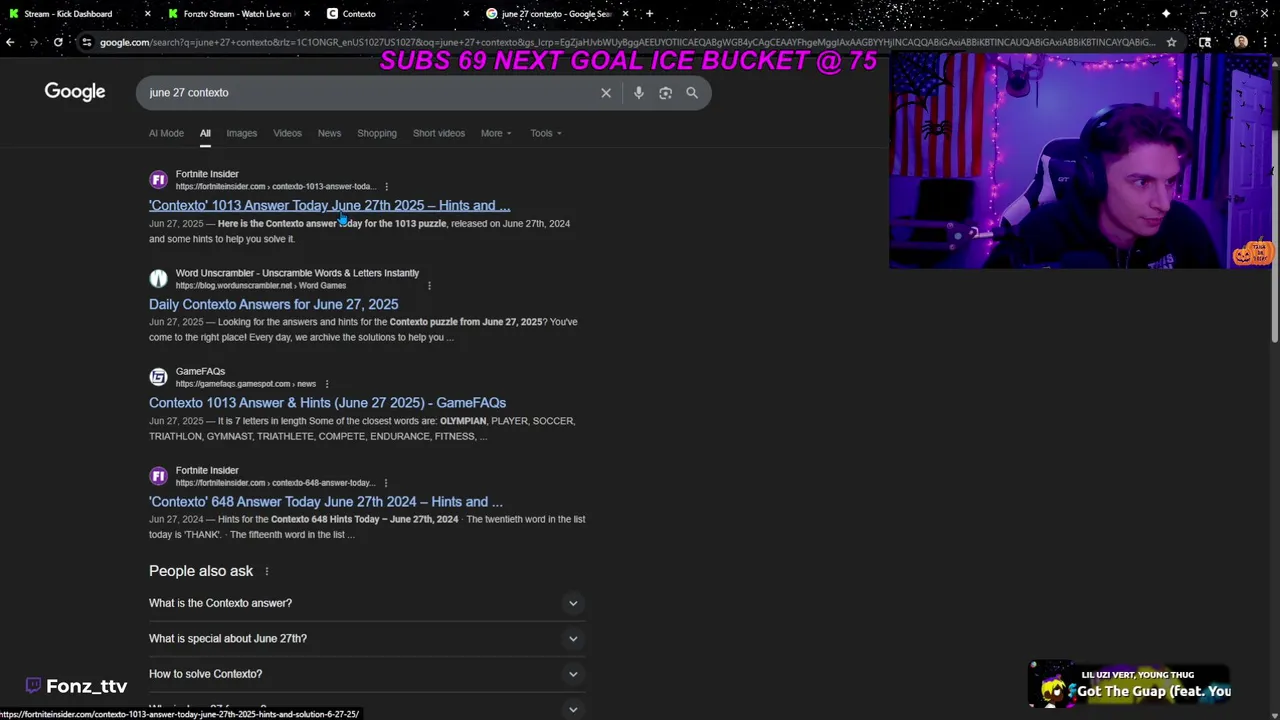Open Chrome three-dot menu
Screen dimensions: 1280x720
1266,42
